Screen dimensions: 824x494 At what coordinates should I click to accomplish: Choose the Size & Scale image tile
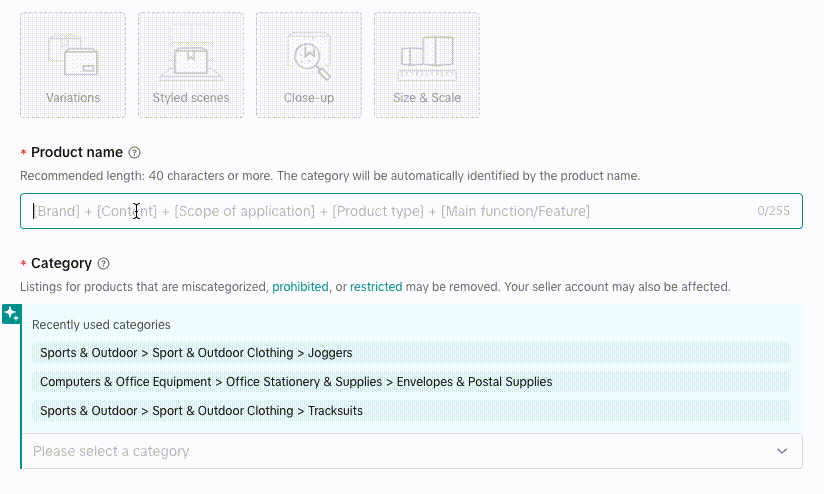pos(427,65)
